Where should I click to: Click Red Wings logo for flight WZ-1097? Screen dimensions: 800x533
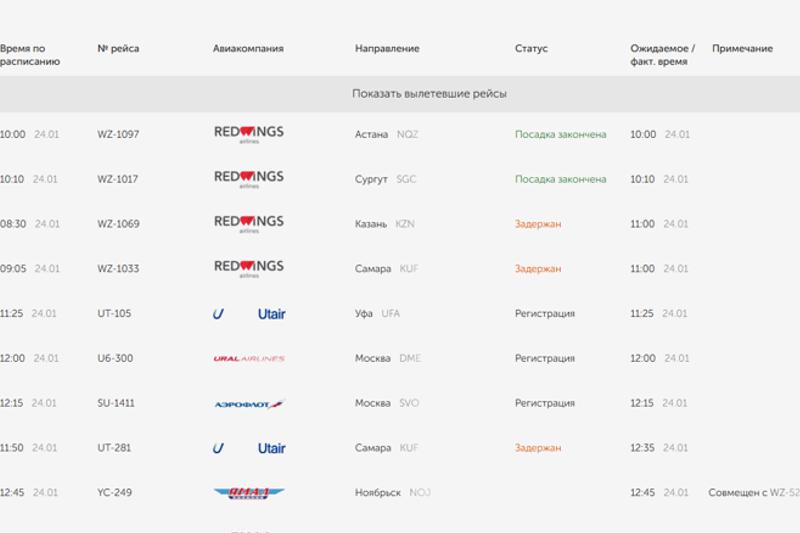pyautogui.click(x=248, y=134)
